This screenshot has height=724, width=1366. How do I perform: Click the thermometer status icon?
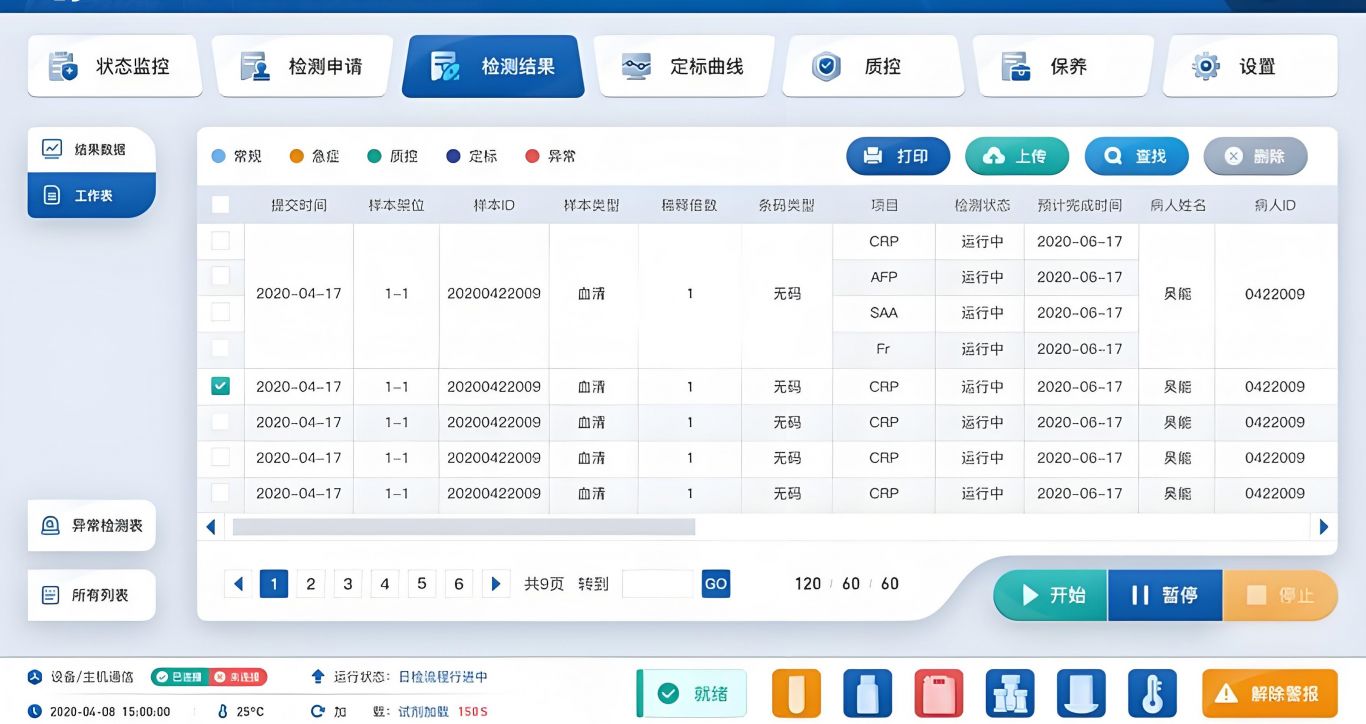tap(1152, 694)
